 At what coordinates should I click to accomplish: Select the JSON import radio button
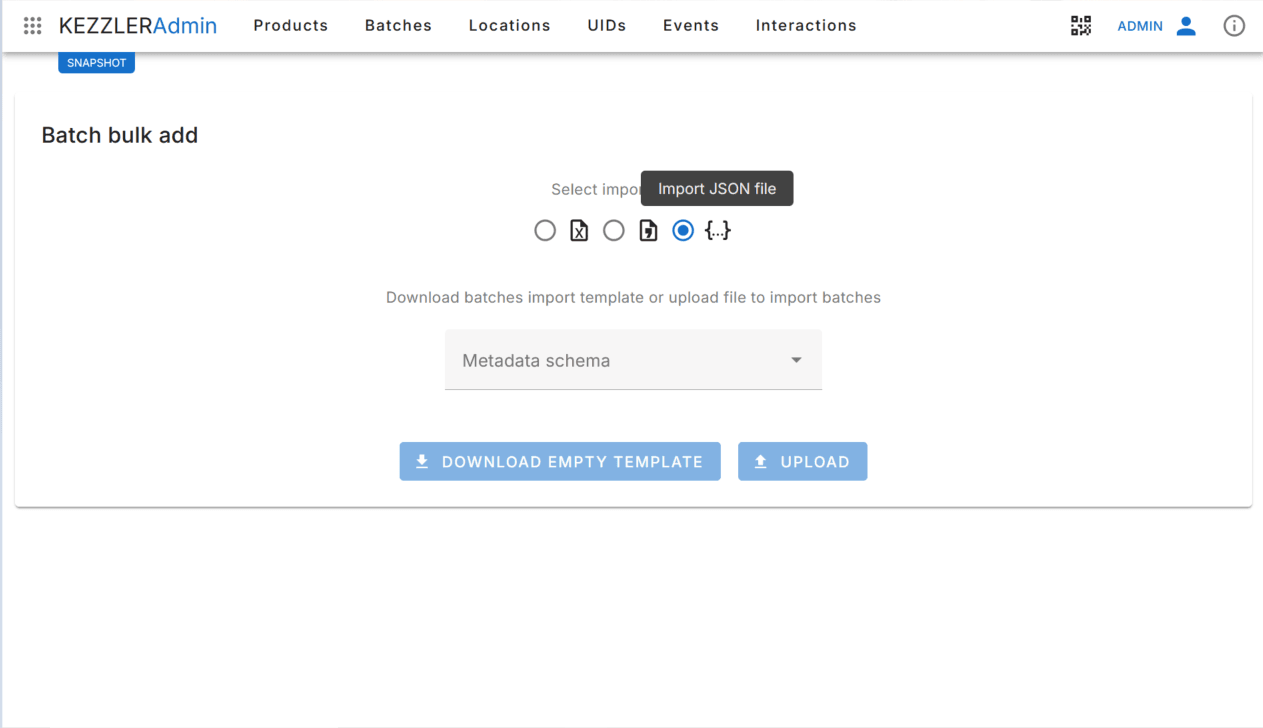683,231
